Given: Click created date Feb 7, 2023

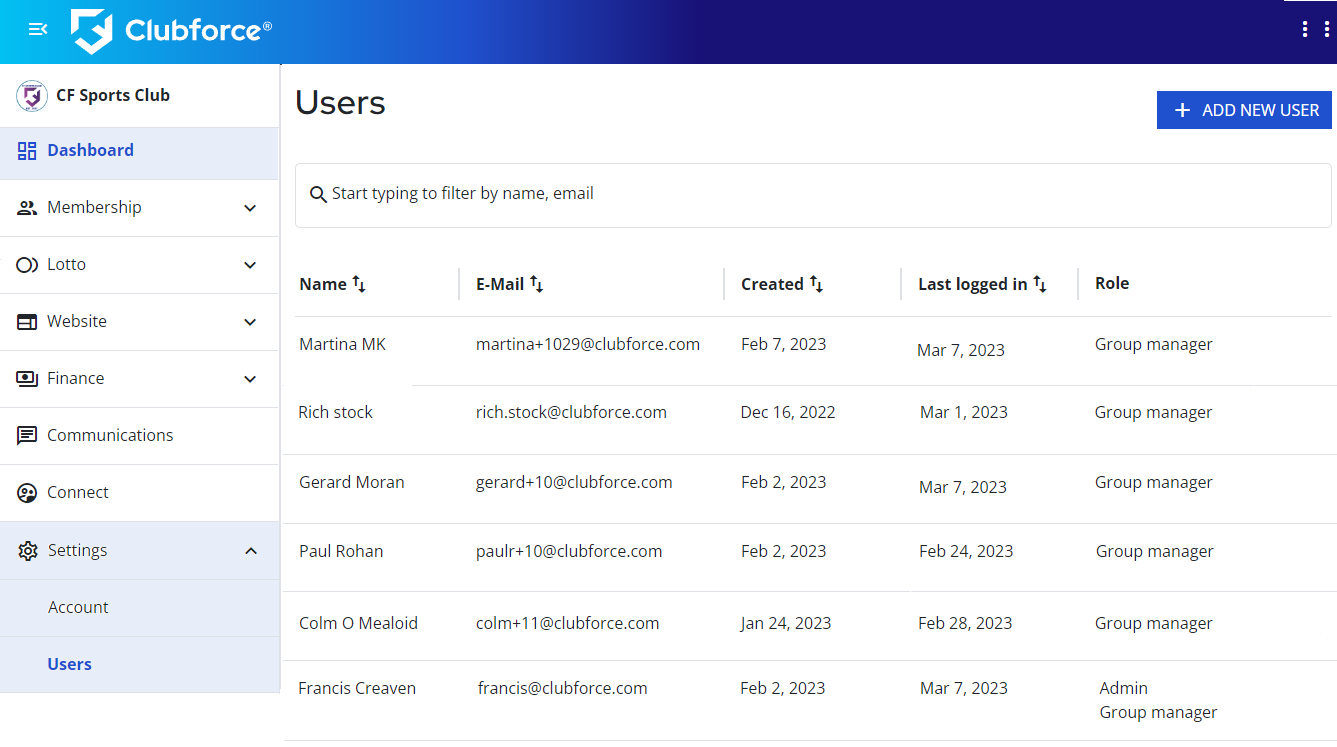Looking at the screenshot, I should (784, 345).
